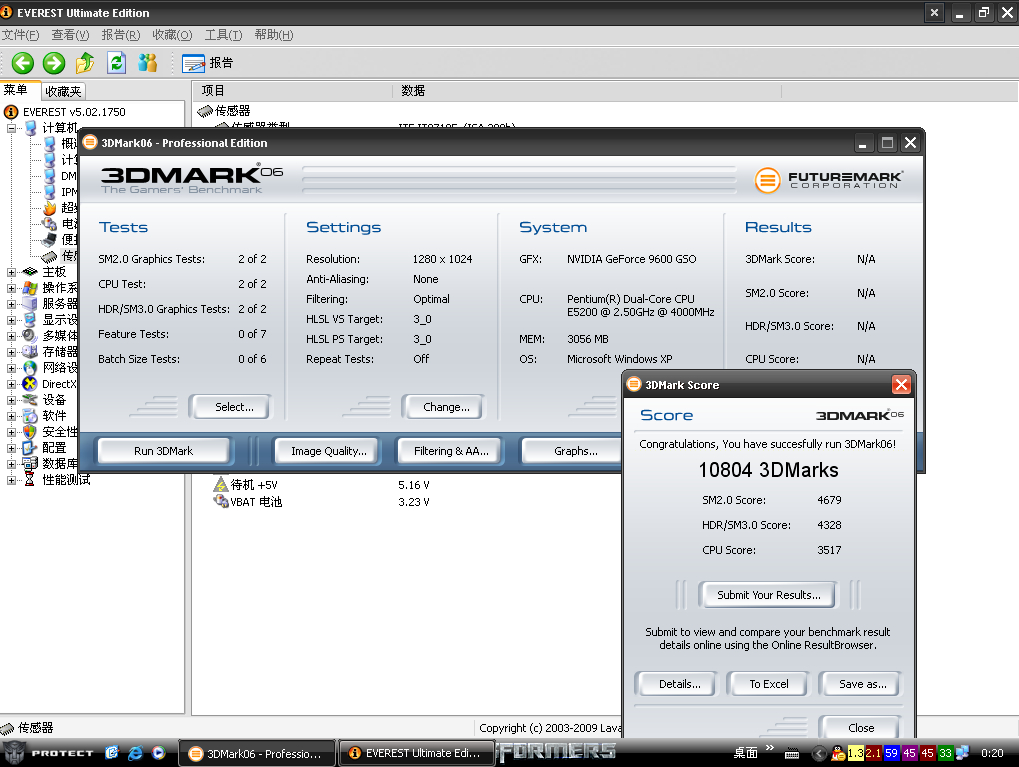Viewport: 1019px width, 767px height.
Task: Select the 数据库 database icon in tree
Action: pos(30,463)
